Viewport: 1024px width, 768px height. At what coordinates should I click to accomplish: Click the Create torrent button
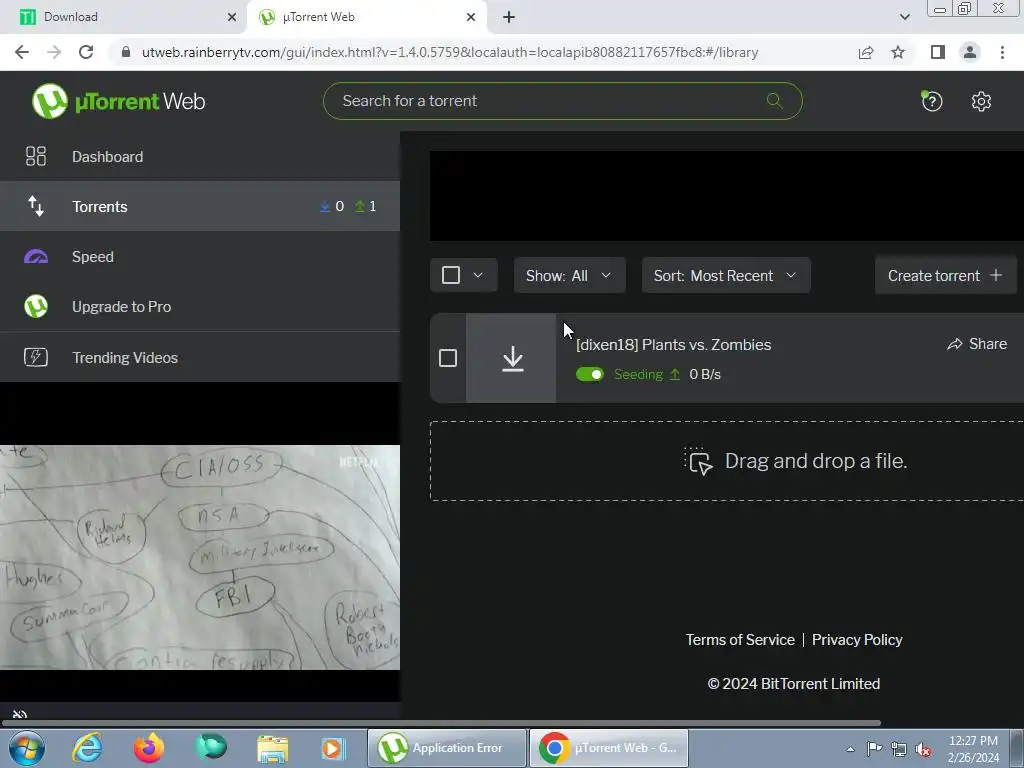tap(946, 276)
